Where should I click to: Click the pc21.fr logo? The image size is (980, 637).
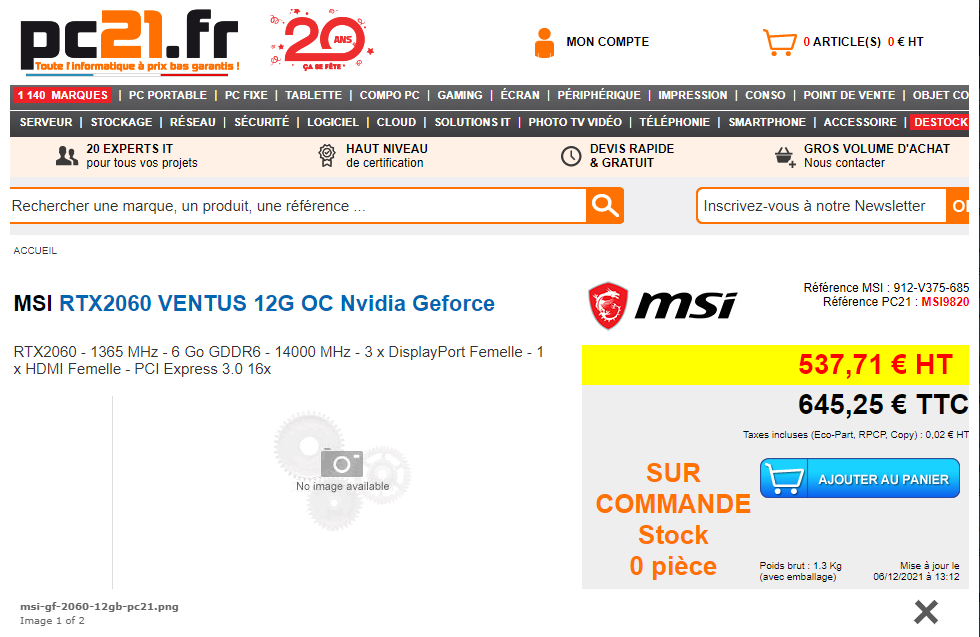(129, 43)
